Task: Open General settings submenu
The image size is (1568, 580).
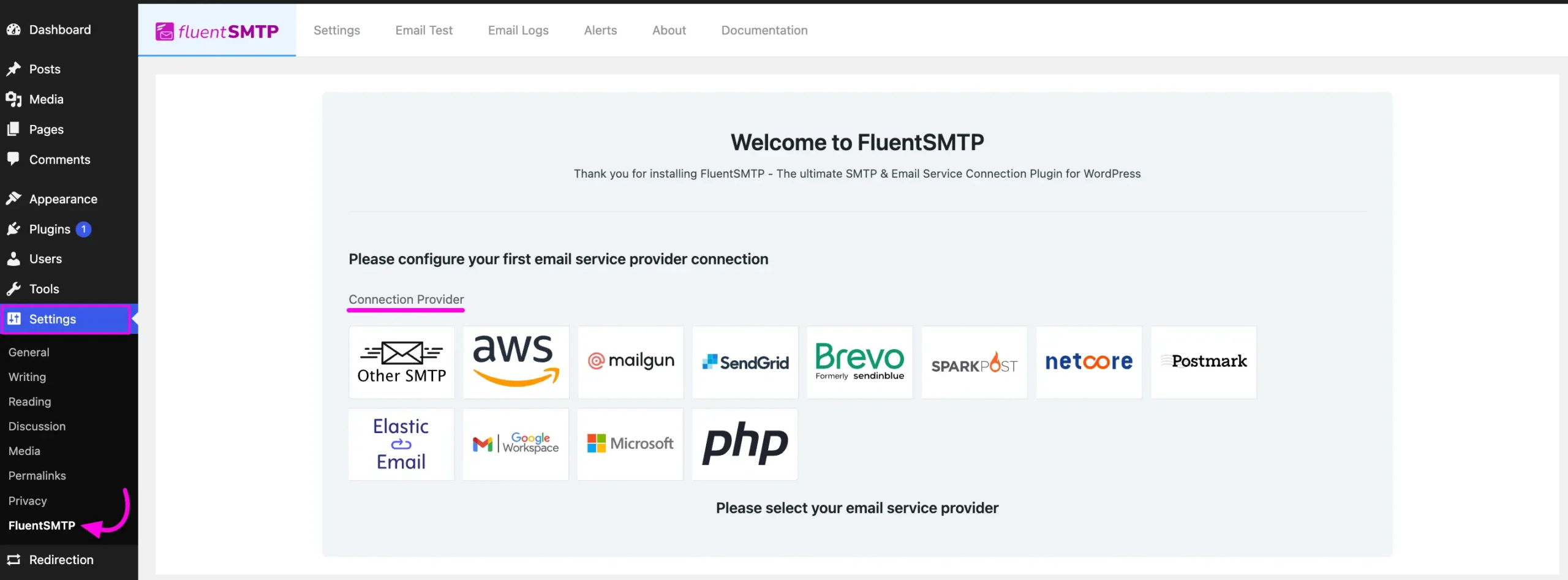Action: point(29,352)
